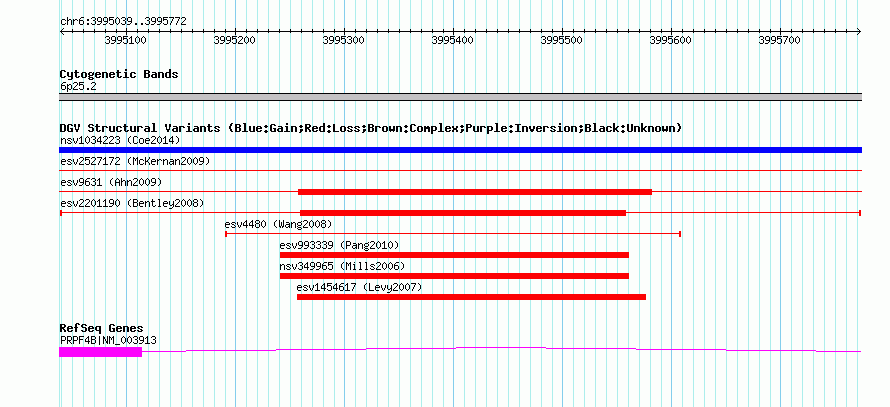Select the esv1454617 (Levy2007) label
Viewport: 890px width, 407px height.
tap(359, 287)
